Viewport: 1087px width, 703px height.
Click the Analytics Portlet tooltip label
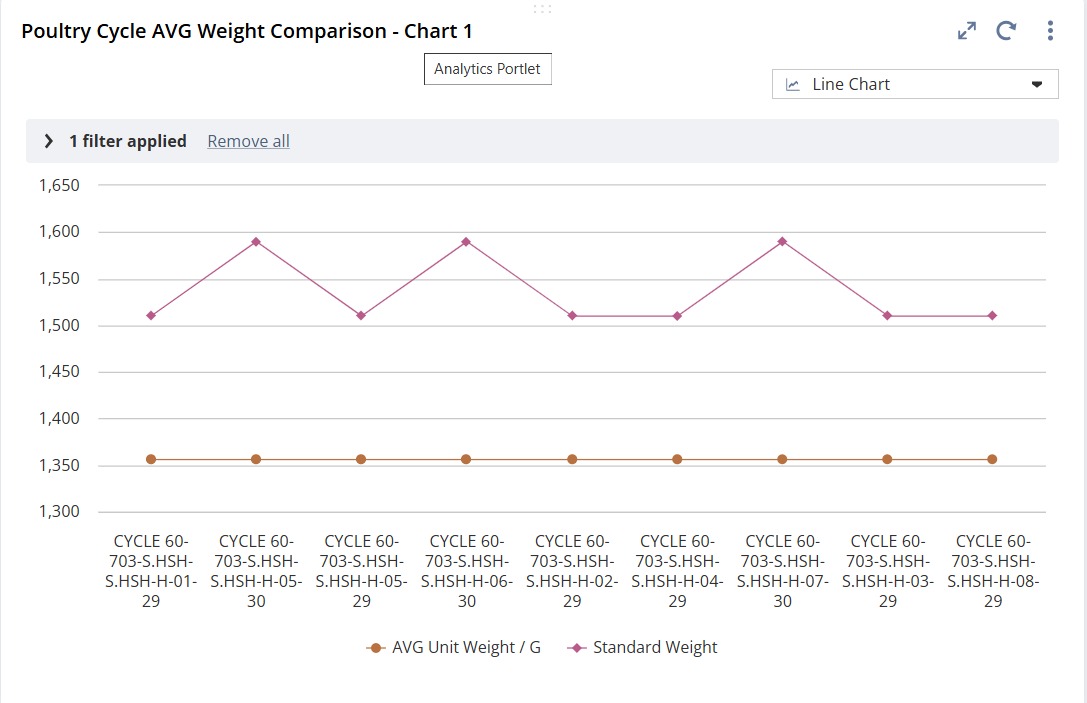[x=487, y=70]
